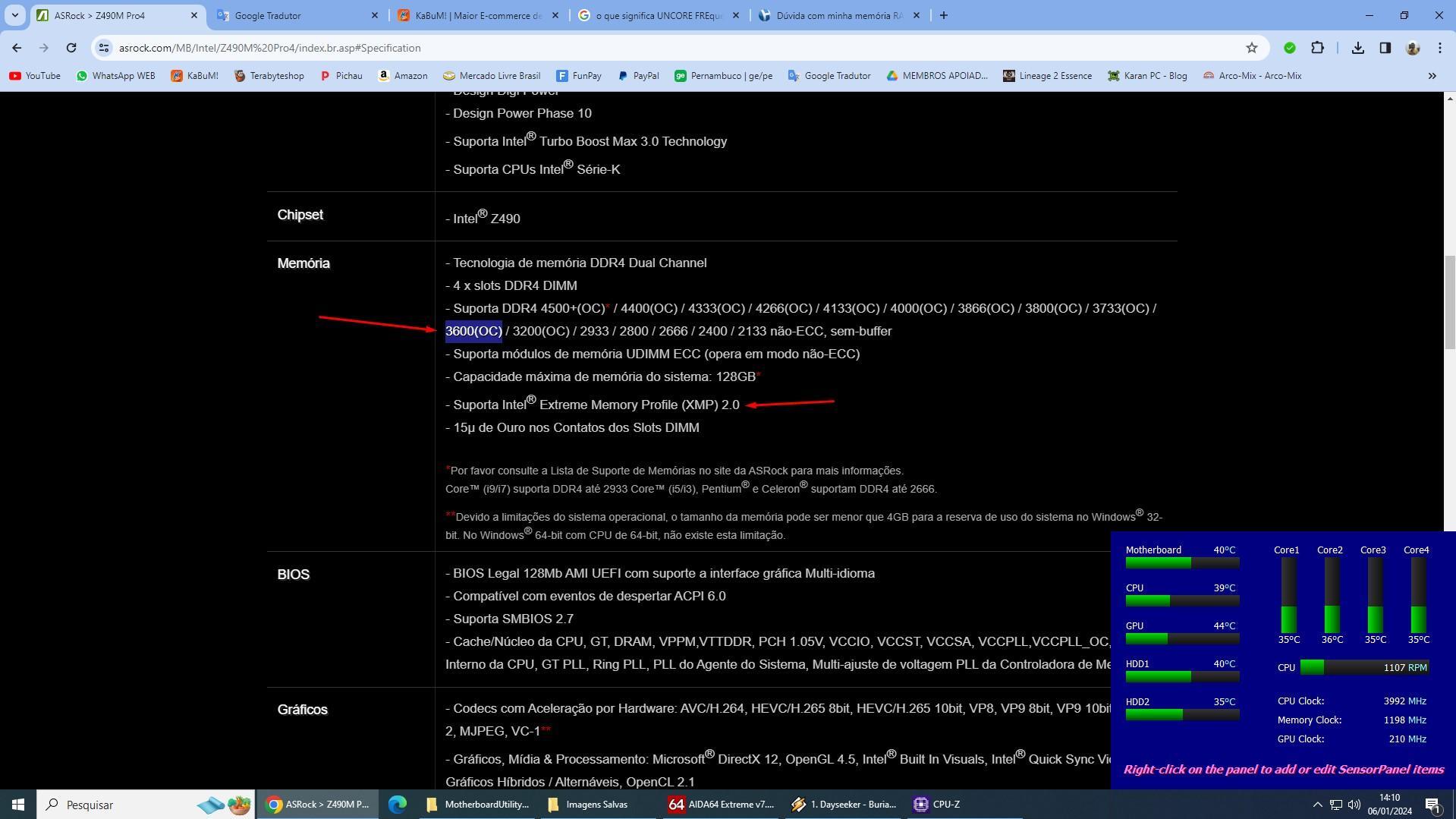Bookmark this page with the star icon
Screen dimensions: 1456x819
point(1252,48)
